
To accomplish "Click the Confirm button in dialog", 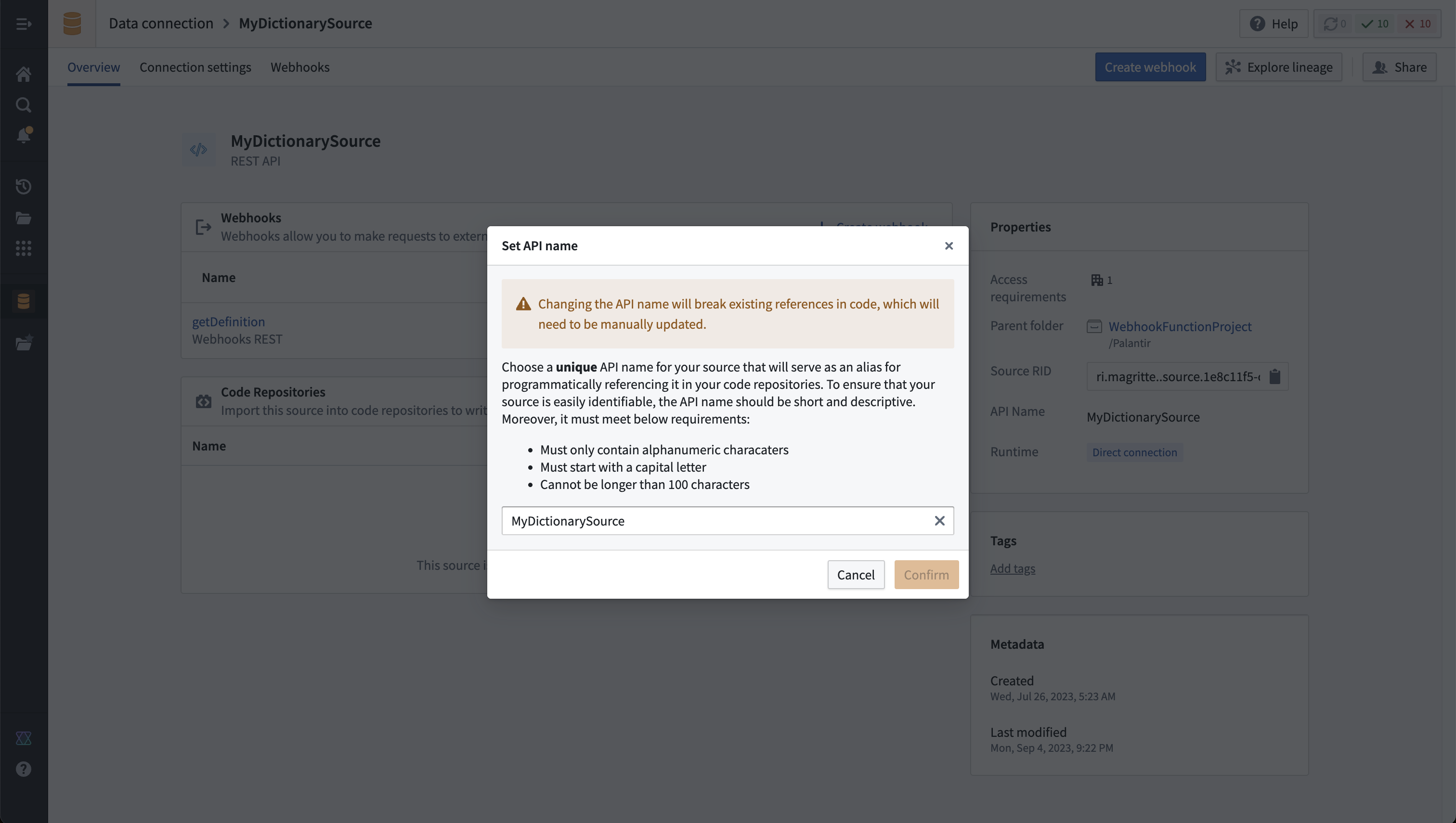I will [x=926, y=575].
